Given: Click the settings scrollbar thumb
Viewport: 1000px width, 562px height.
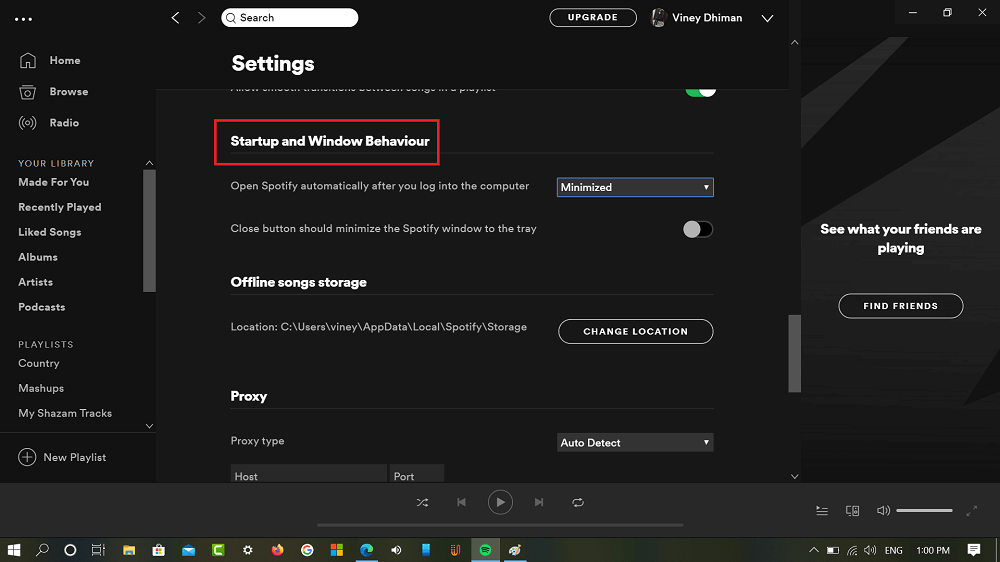Looking at the screenshot, I should tap(795, 353).
